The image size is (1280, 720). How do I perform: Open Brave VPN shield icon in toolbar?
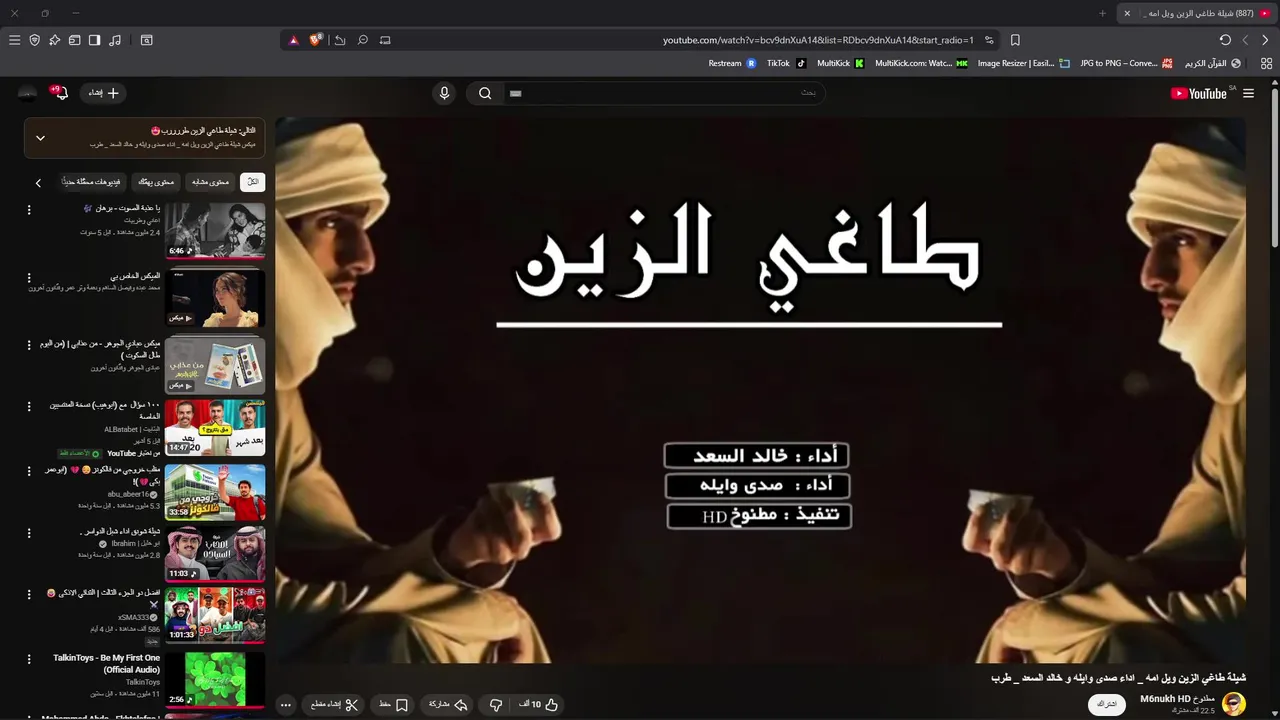click(x=34, y=40)
